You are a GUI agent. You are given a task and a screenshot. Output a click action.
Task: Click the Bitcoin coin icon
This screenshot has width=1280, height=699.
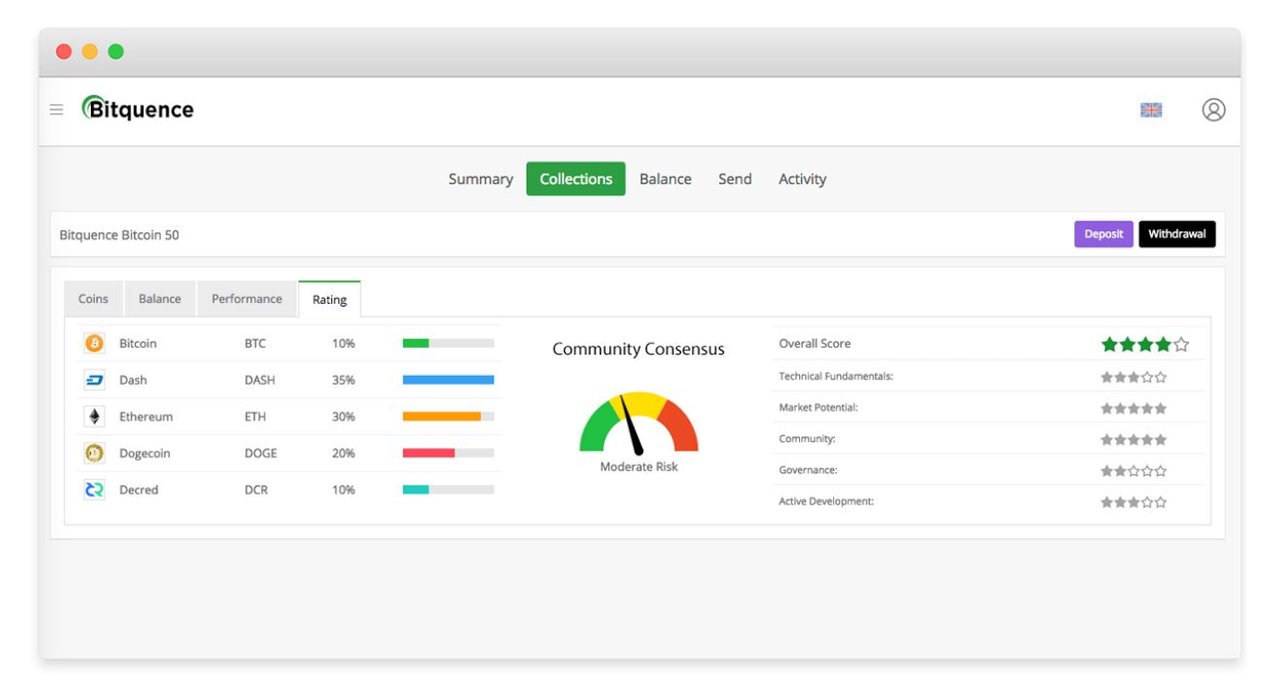click(x=95, y=343)
